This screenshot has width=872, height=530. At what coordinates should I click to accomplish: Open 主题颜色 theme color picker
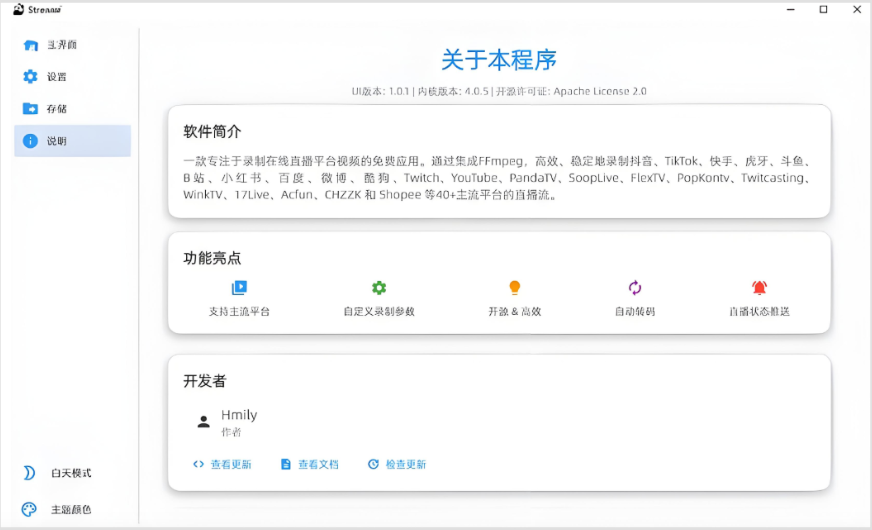tap(72, 509)
